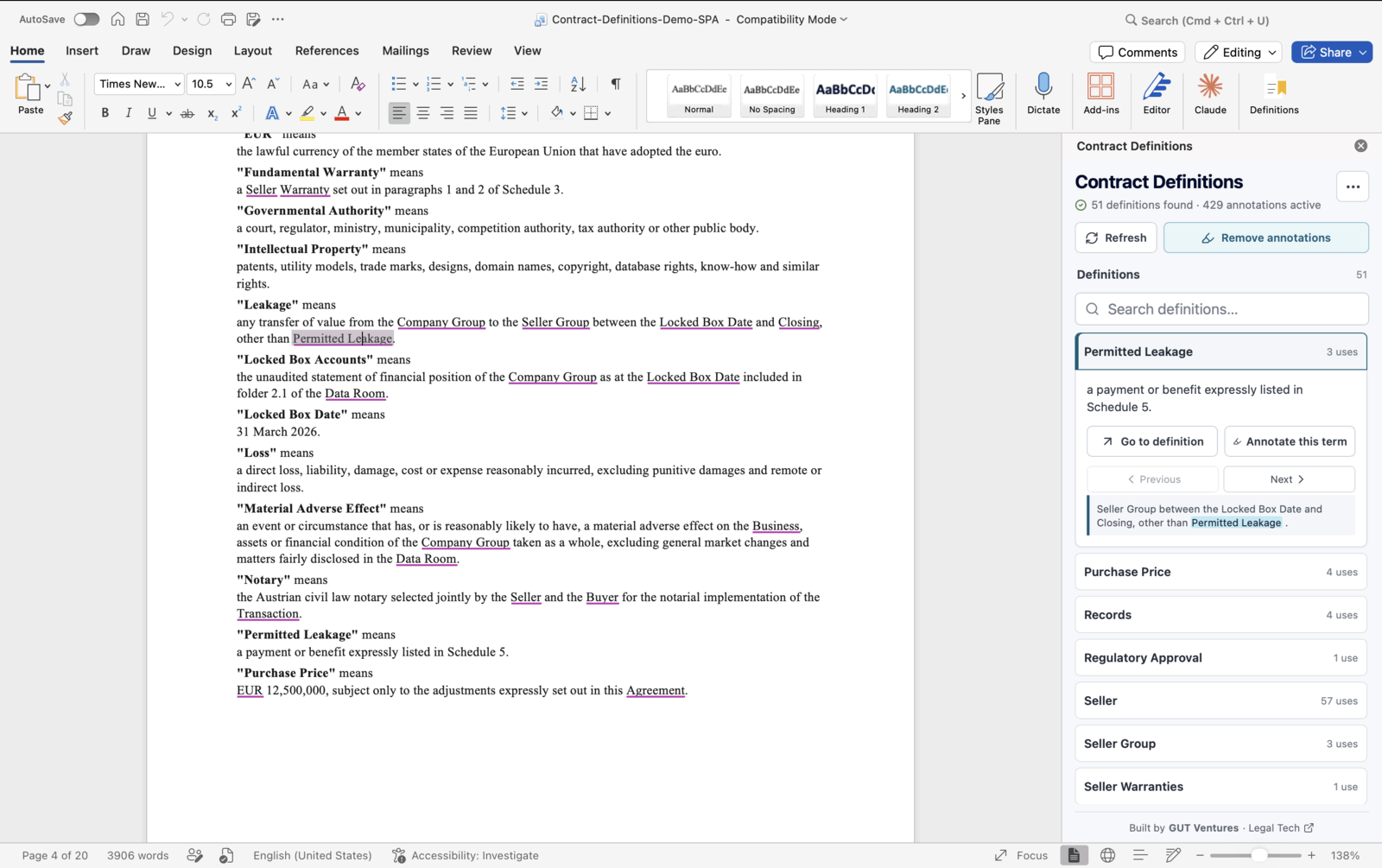
Task: Save the document
Action: (x=143, y=19)
